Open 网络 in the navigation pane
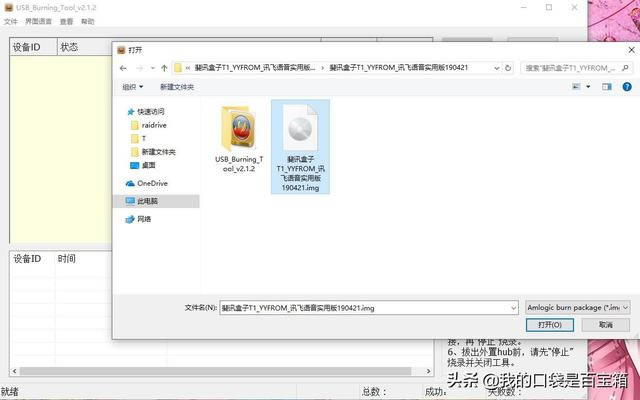Screen dimensions: 640x400 (x=144, y=219)
